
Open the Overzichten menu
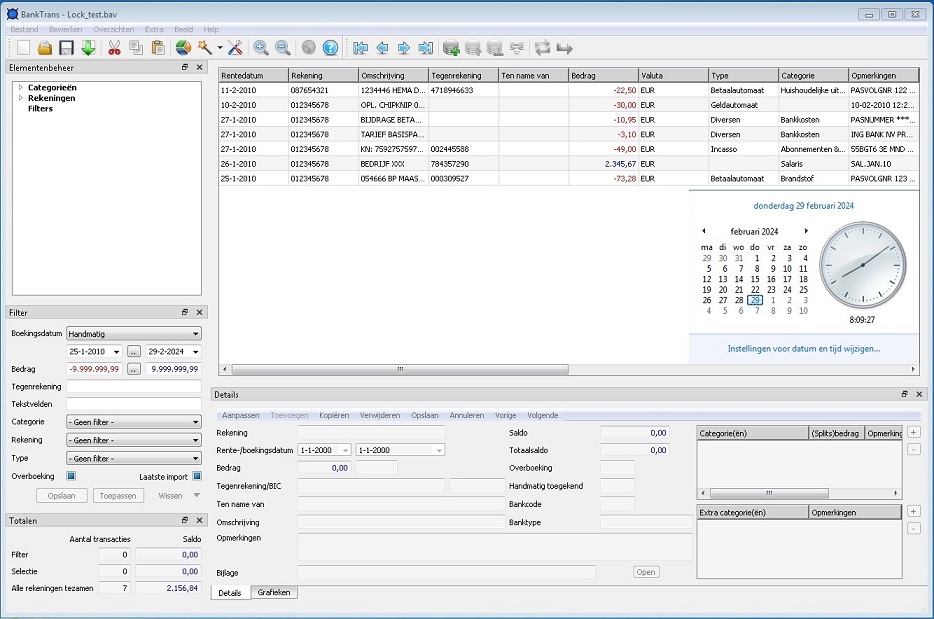point(113,30)
